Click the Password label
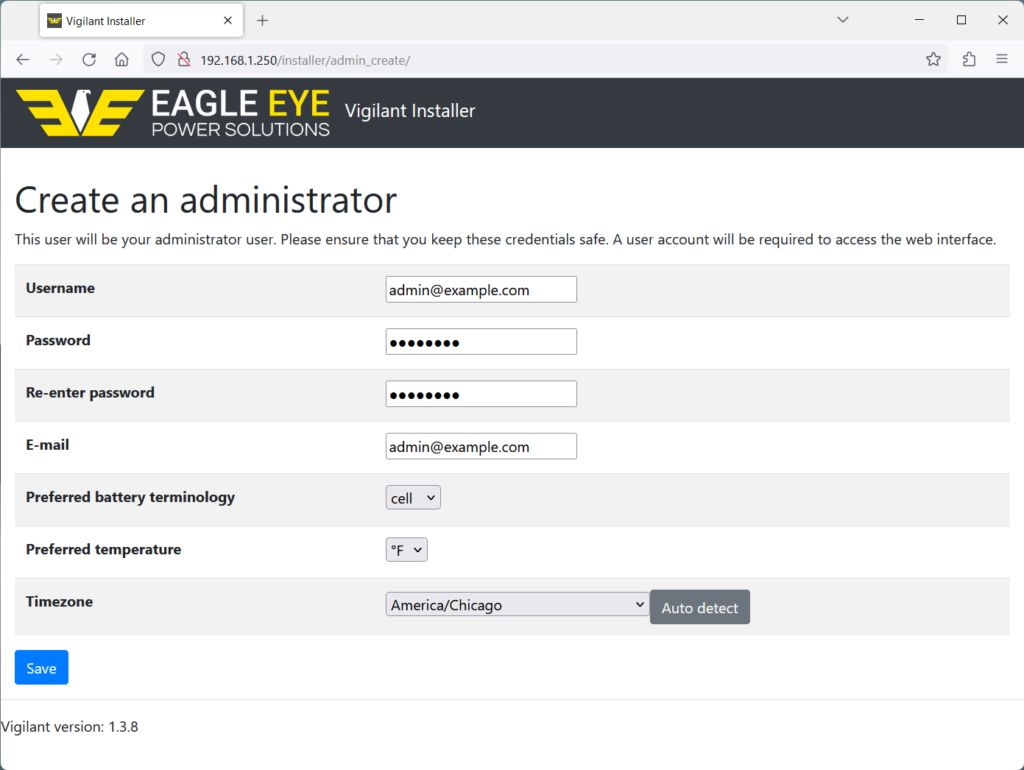This screenshot has width=1024, height=770. pos(58,340)
